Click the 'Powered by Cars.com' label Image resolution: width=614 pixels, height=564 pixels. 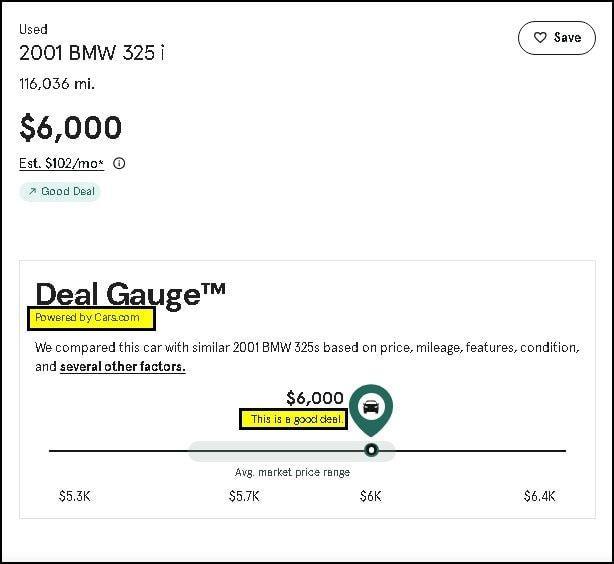pyautogui.click(x=90, y=318)
